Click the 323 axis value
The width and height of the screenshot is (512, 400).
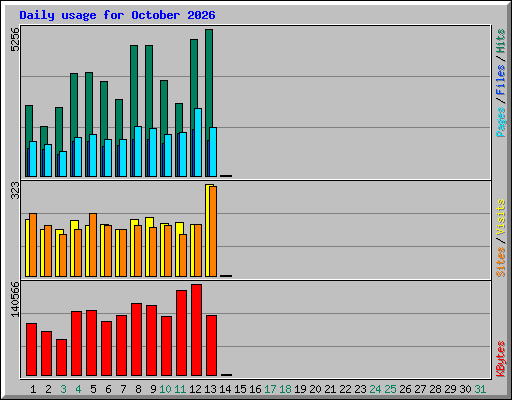tap(15, 190)
